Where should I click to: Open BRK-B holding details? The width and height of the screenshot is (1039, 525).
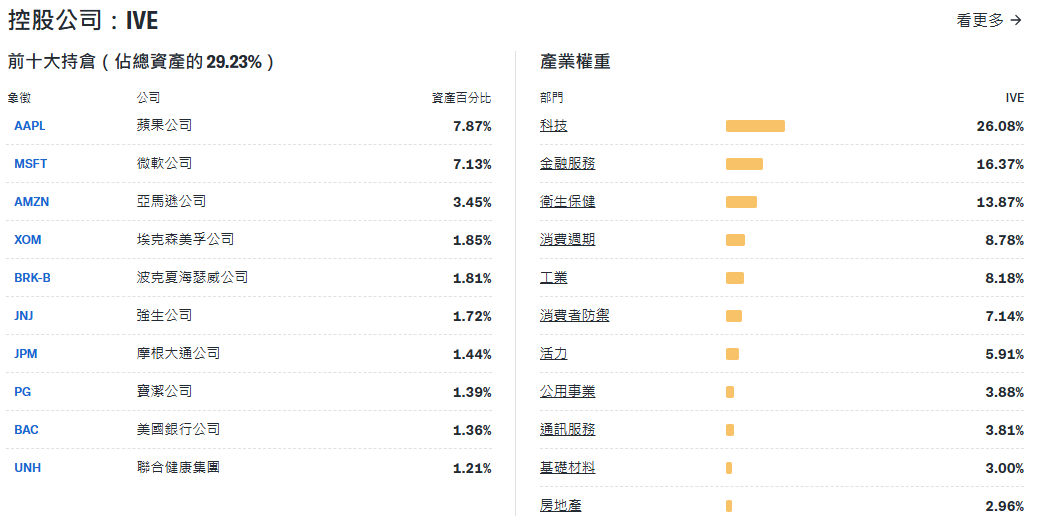(x=33, y=278)
